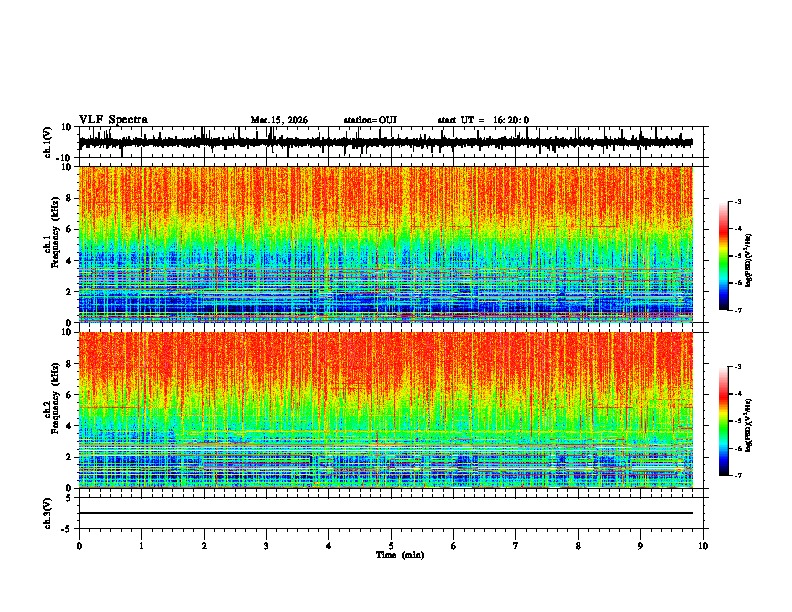Select the "ch.1(V)" waveform axis label
This screenshot has height=612, width=792.
48,142
